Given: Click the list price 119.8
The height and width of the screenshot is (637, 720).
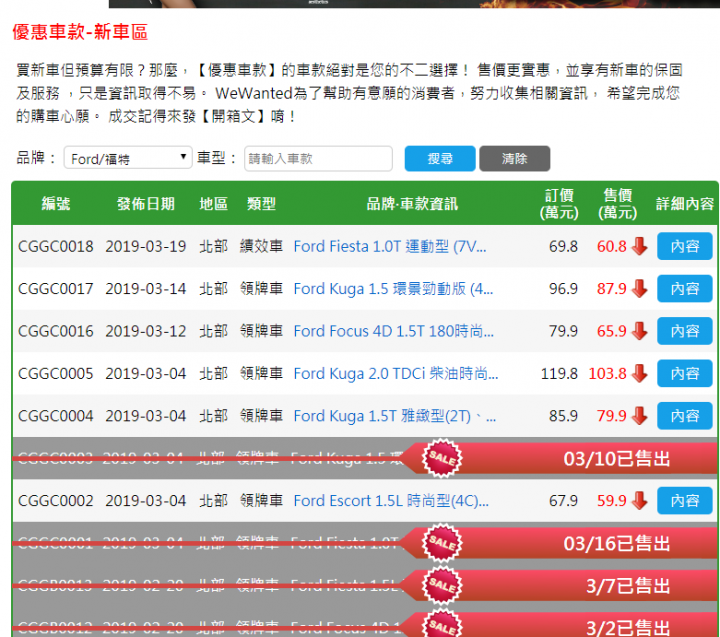Looking at the screenshot, I should [x=559, y=374].
